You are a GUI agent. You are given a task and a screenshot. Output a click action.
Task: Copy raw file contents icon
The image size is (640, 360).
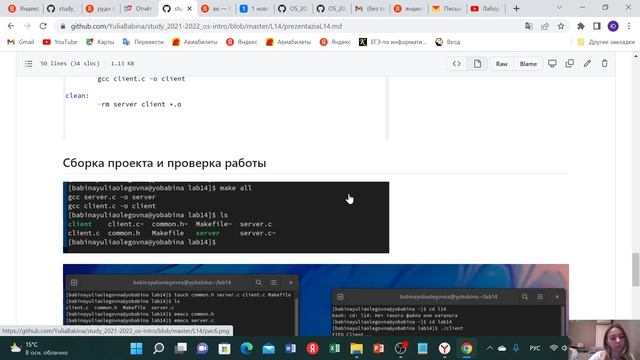click(x=569, y=63)
